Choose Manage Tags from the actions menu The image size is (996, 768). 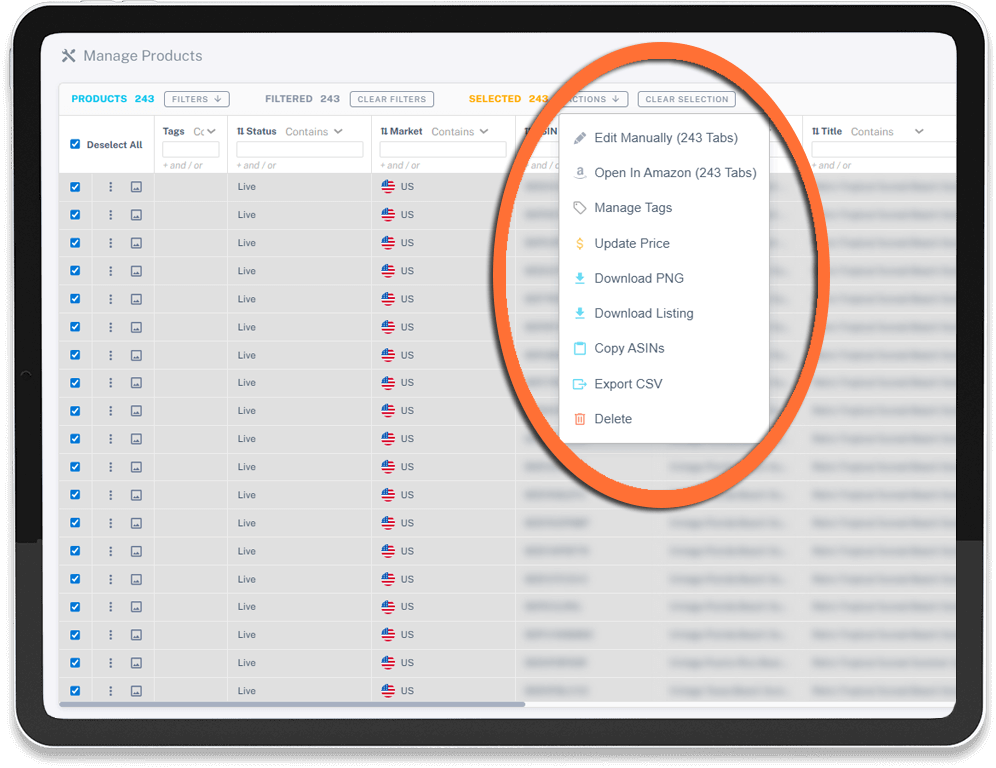632,208
